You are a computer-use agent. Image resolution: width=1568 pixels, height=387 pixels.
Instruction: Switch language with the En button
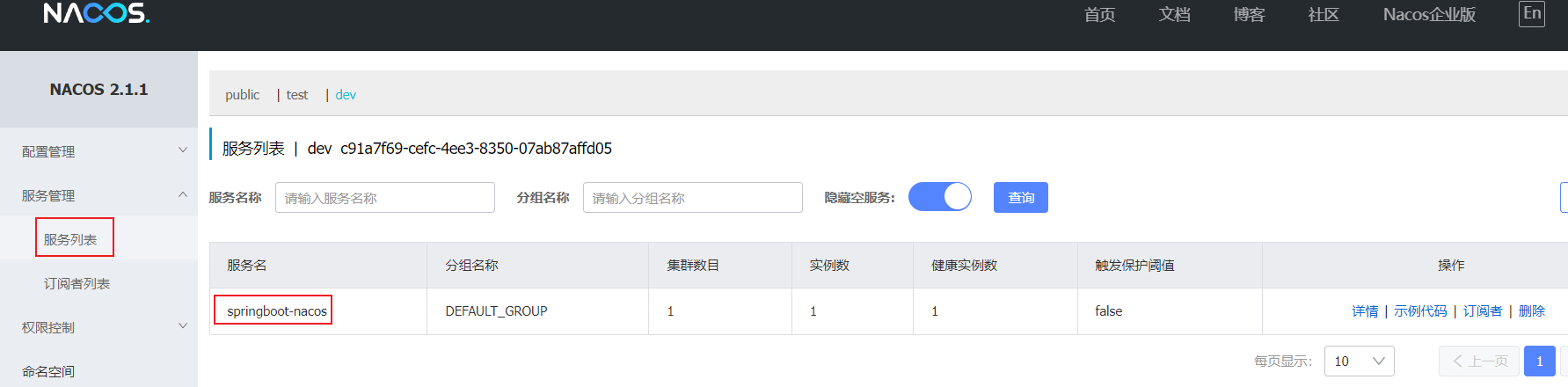[1532, 13]
